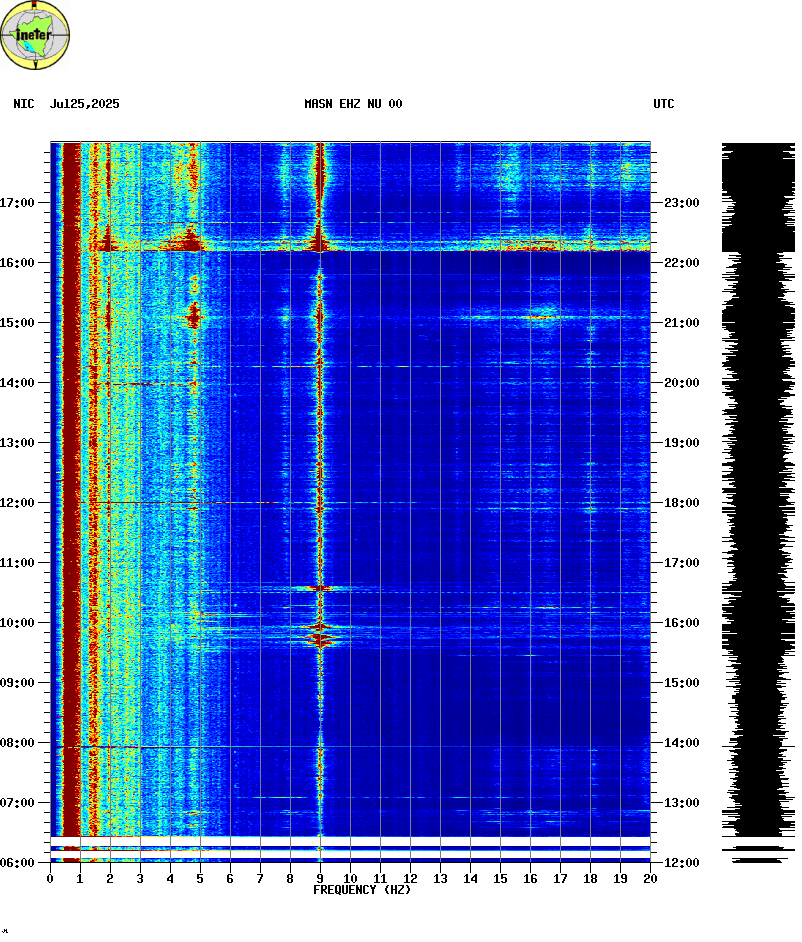
Task: Click frequency axis tick label '13'
Action: [440, 879]
